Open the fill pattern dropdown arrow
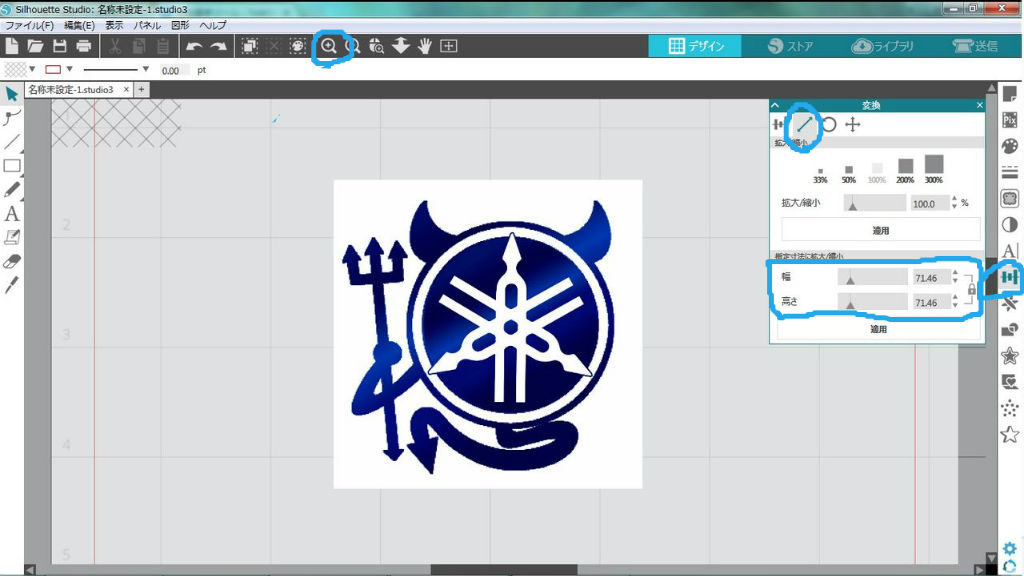1024x576 pixels. click(32, 69)
